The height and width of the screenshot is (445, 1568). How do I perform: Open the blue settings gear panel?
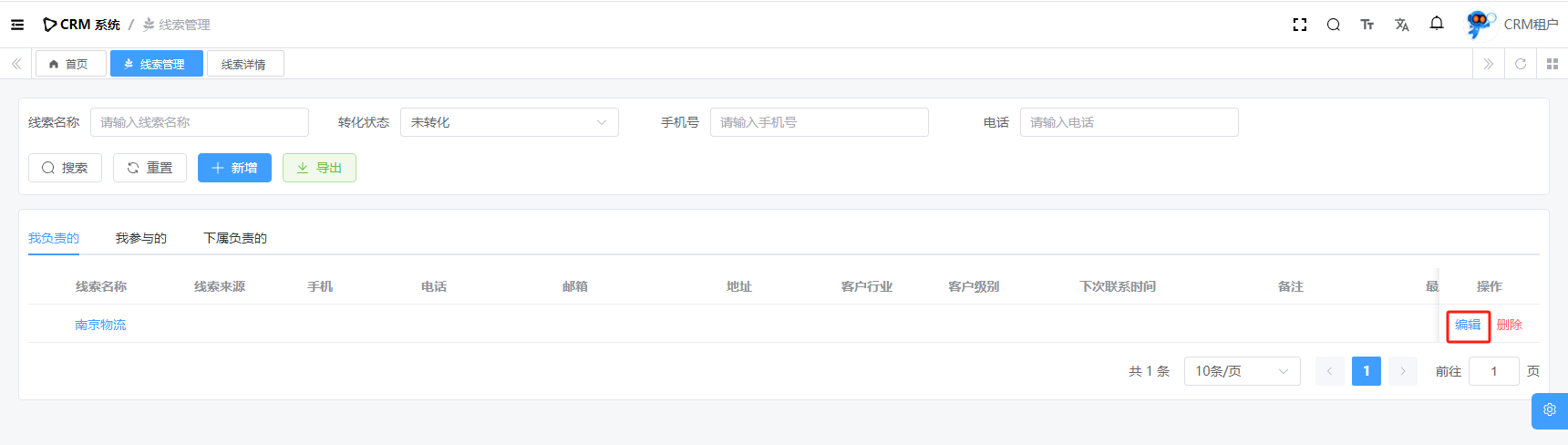click(x=1550, y=410)
